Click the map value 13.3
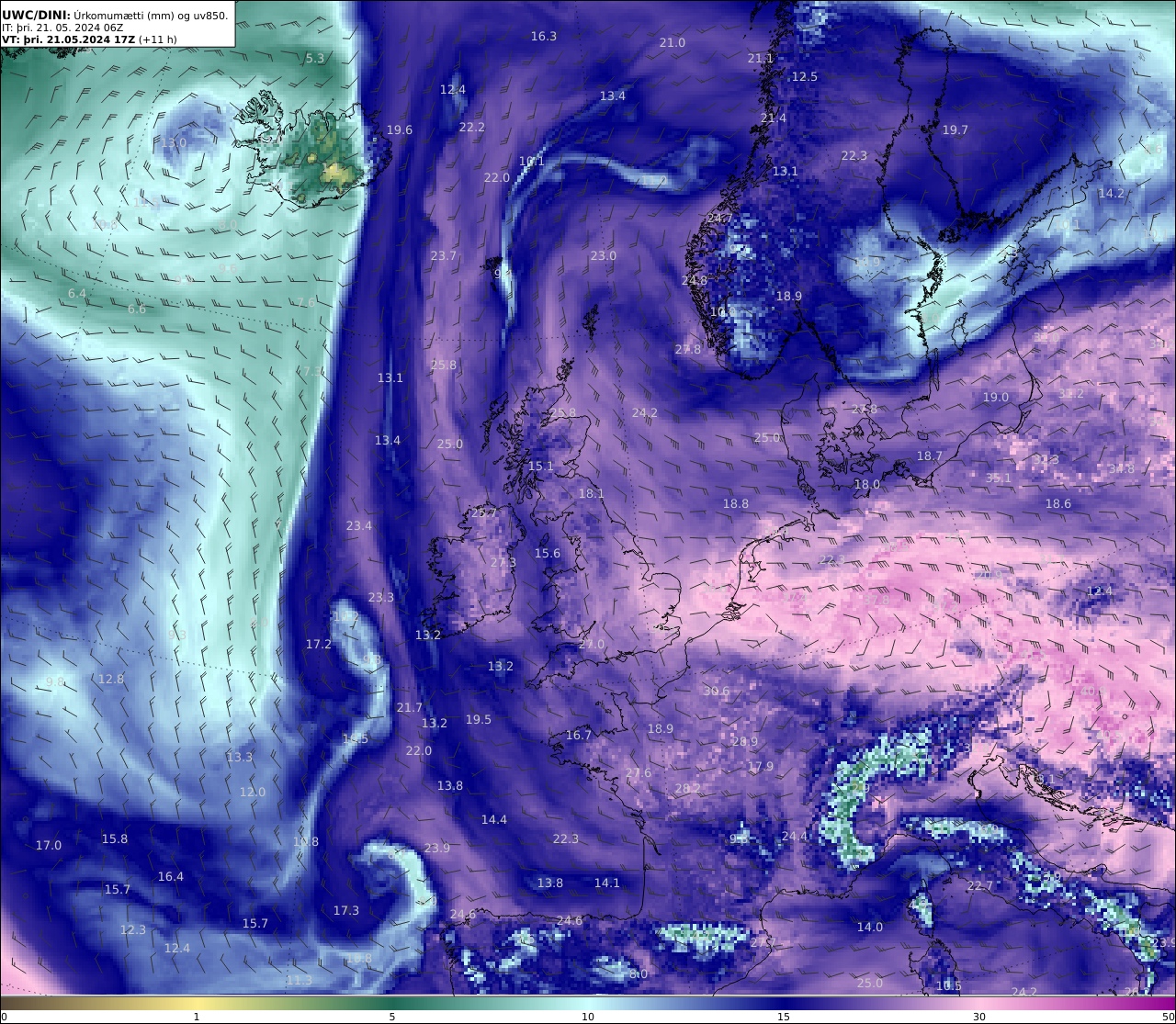 point(240,758)
